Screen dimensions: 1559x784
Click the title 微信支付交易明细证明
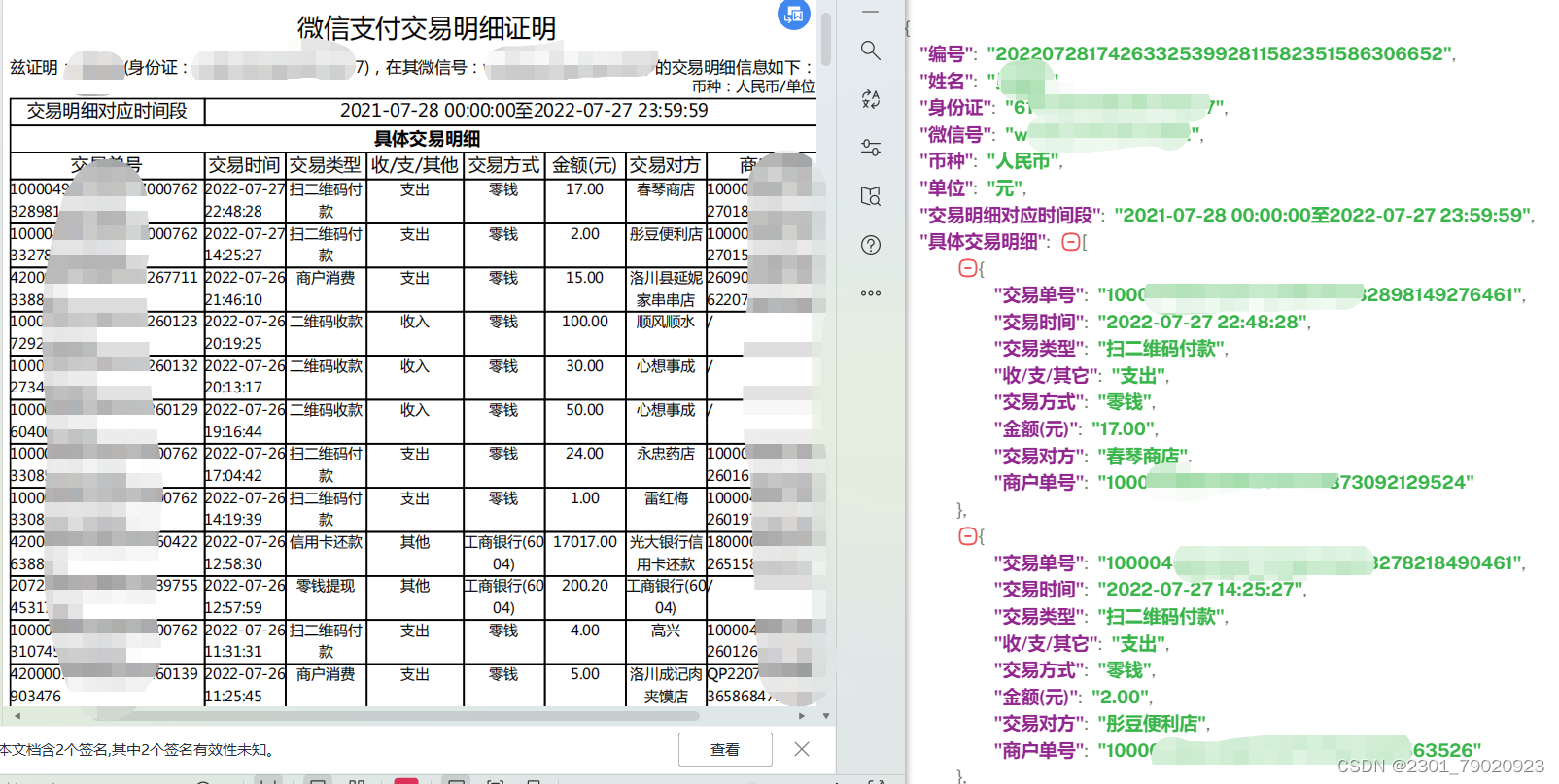click(x=427, y=28)
